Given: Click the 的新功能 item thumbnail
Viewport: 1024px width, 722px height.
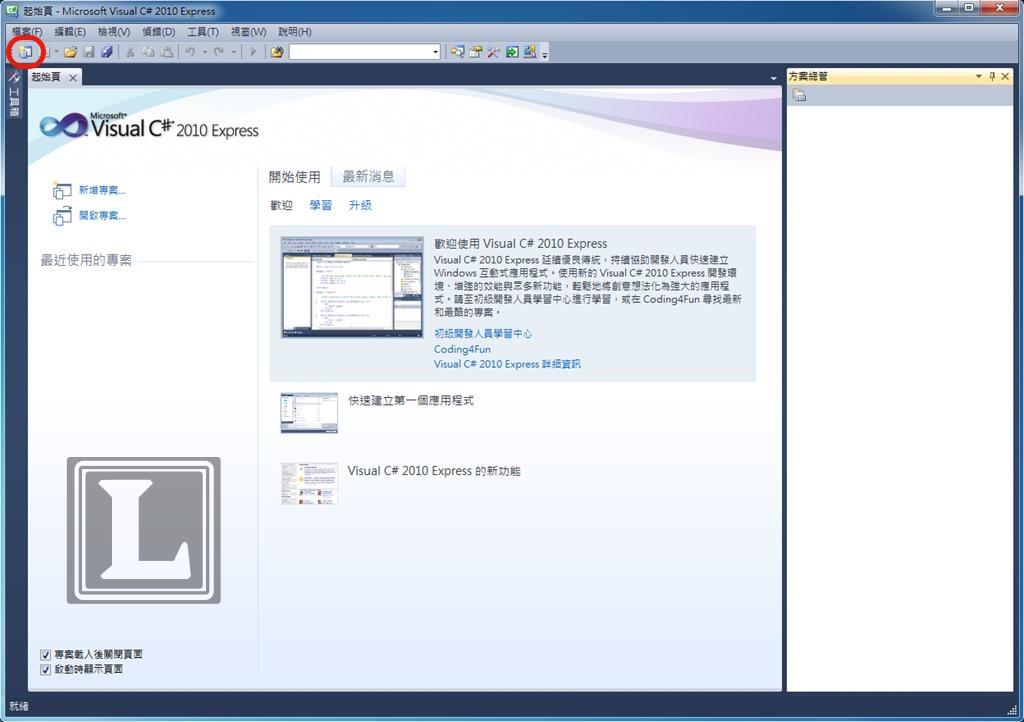Looking at the screenshot, I should [309, 484].
